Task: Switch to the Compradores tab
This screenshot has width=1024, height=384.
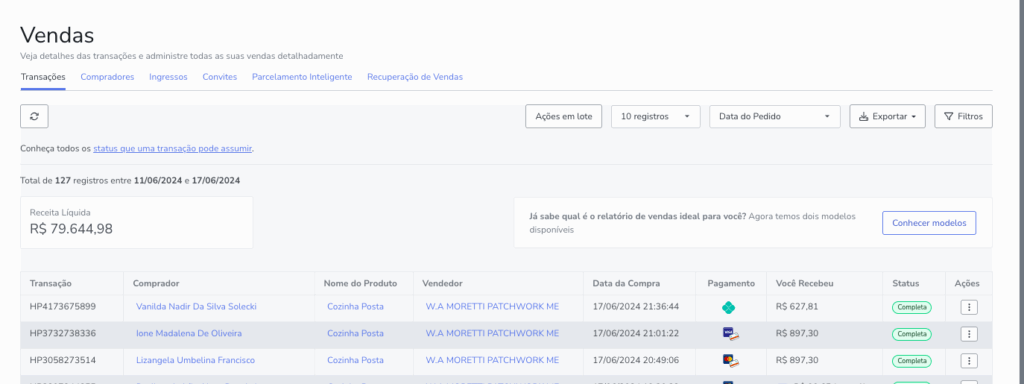Action: click(107, 77)
